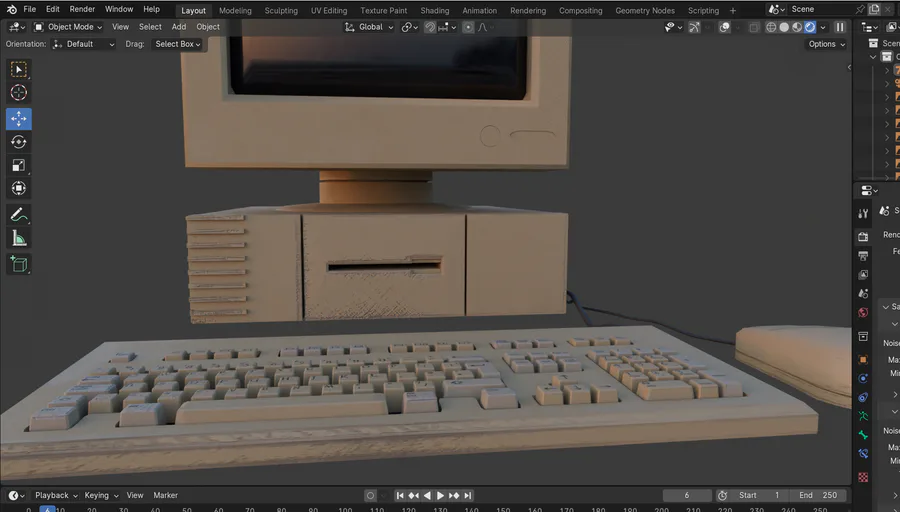Play the animation forward

click(x=440, y=495)
